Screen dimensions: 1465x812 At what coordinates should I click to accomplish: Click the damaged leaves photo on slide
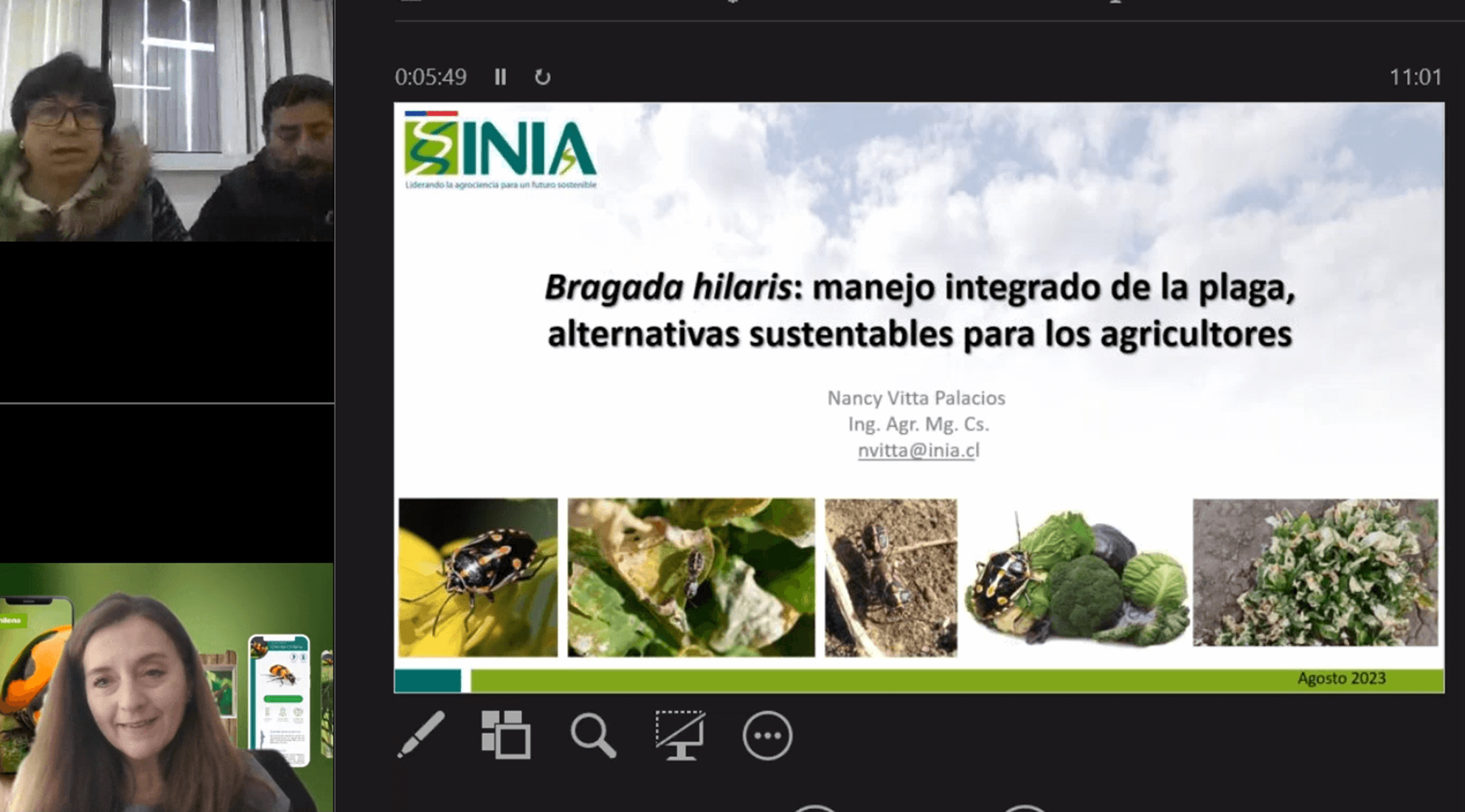tap(691, 577)
